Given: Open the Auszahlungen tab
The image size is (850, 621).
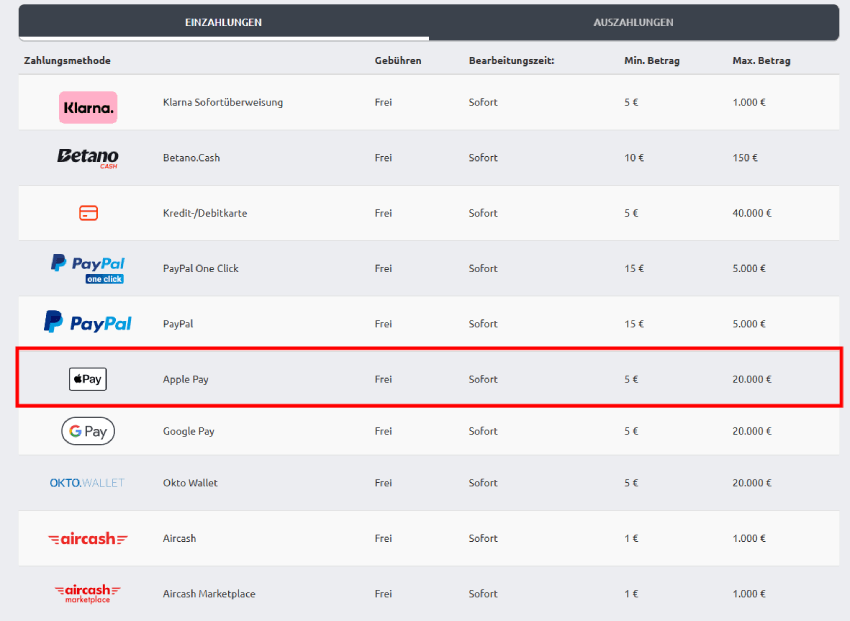Looking at the screenshot, I should point(633,22).
